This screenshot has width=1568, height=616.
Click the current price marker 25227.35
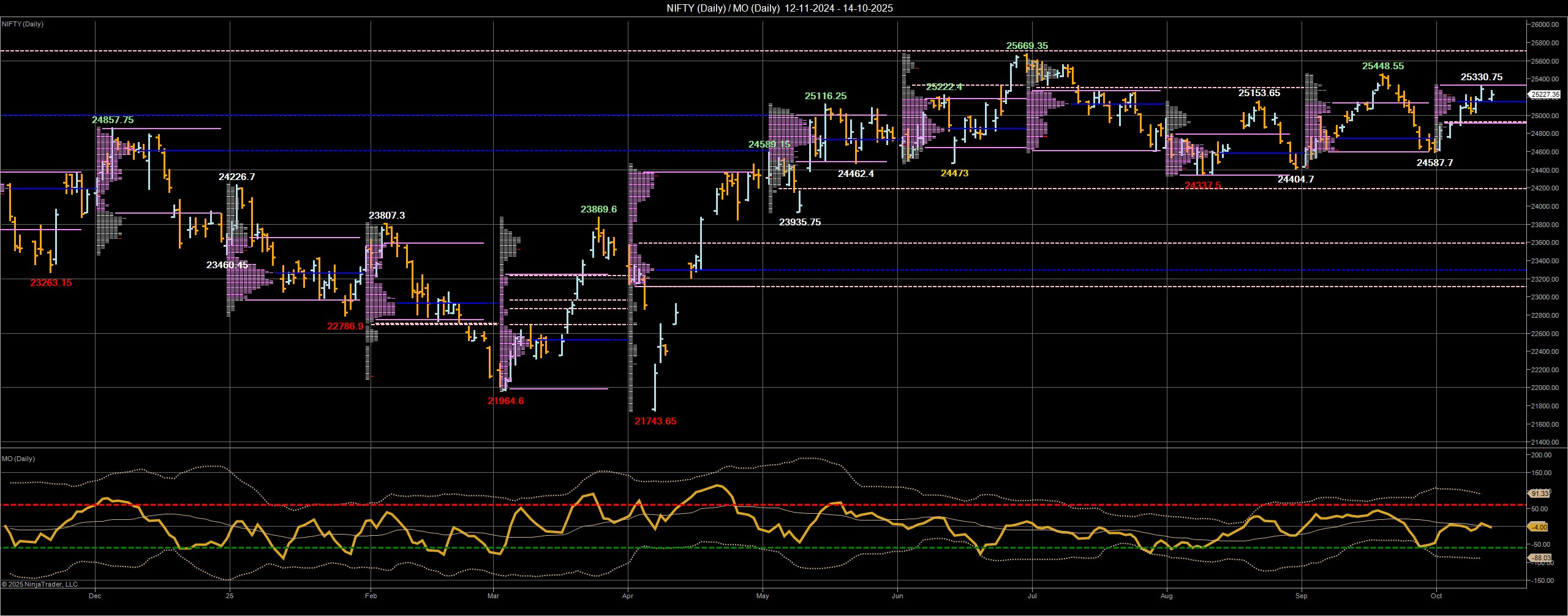1548,95
